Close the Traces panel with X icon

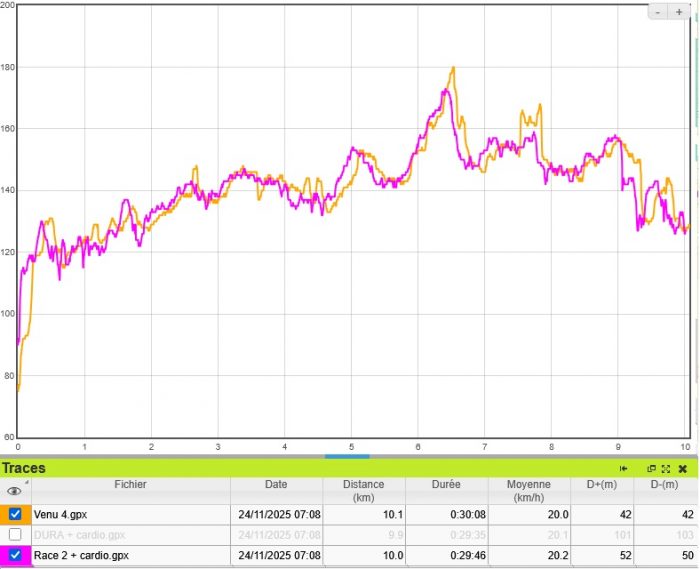coord(682,468)
